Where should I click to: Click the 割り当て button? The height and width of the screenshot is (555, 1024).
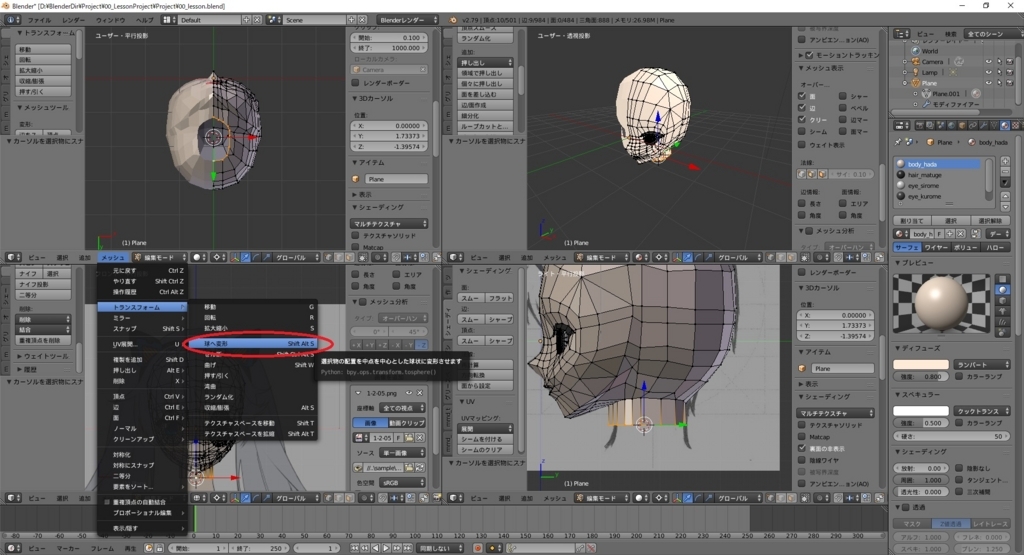click(x=912, y=220)
